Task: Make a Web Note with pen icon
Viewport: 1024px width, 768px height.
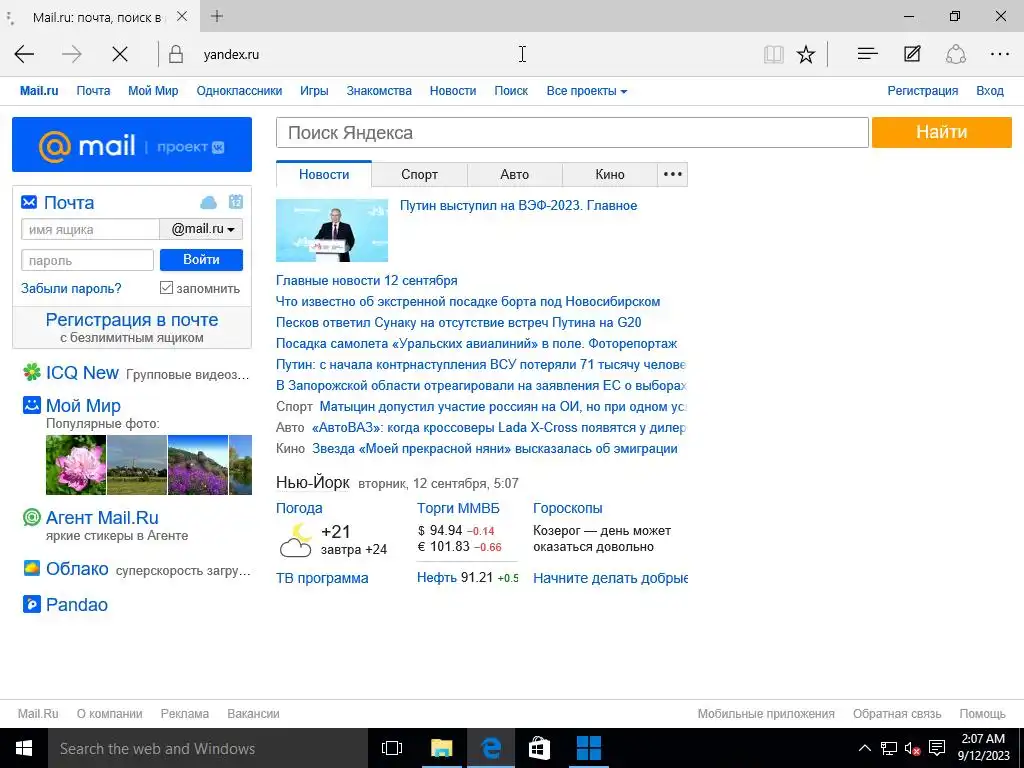Action: (912, 54)
